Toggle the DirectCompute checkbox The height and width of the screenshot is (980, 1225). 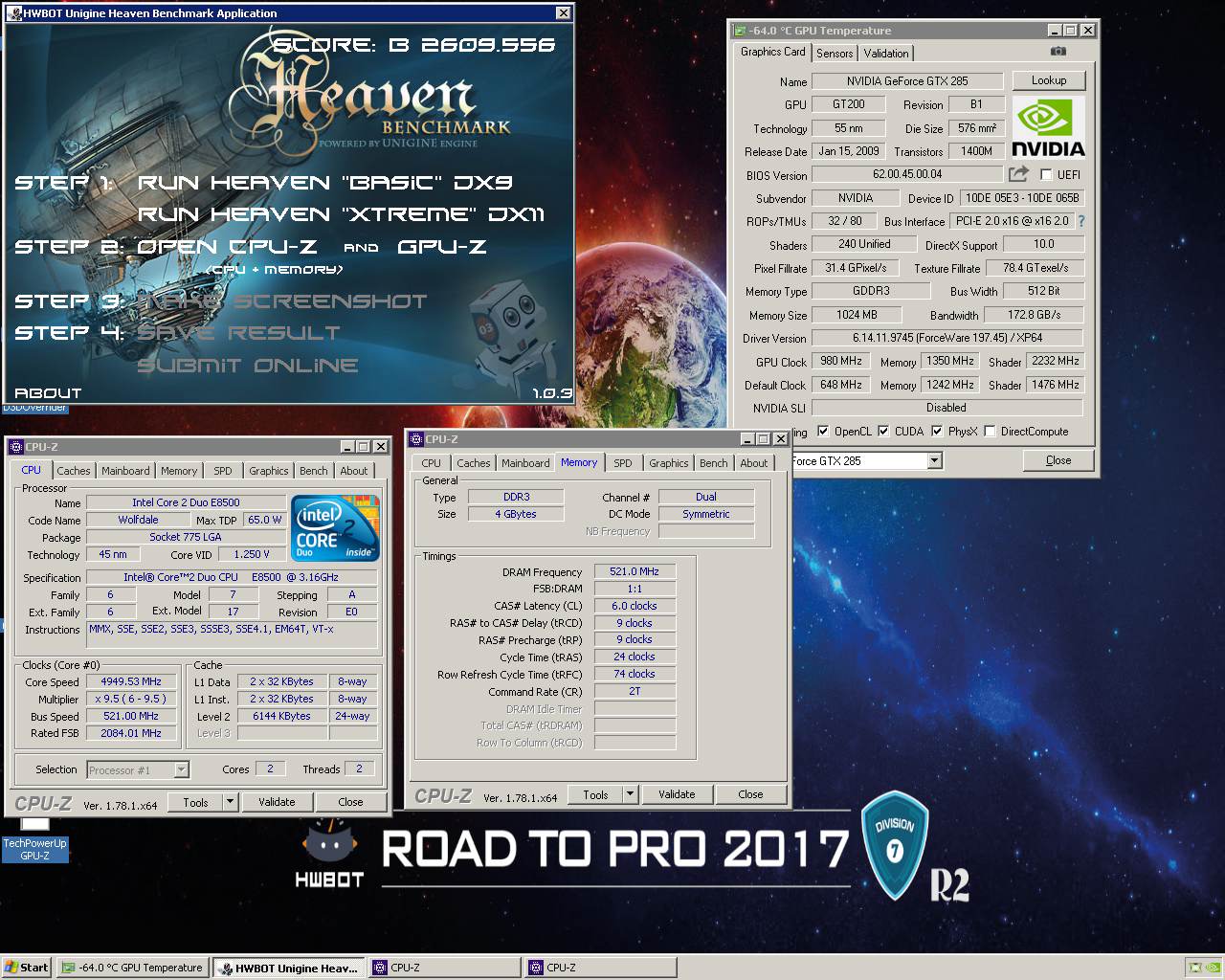[x=990, y=432]
